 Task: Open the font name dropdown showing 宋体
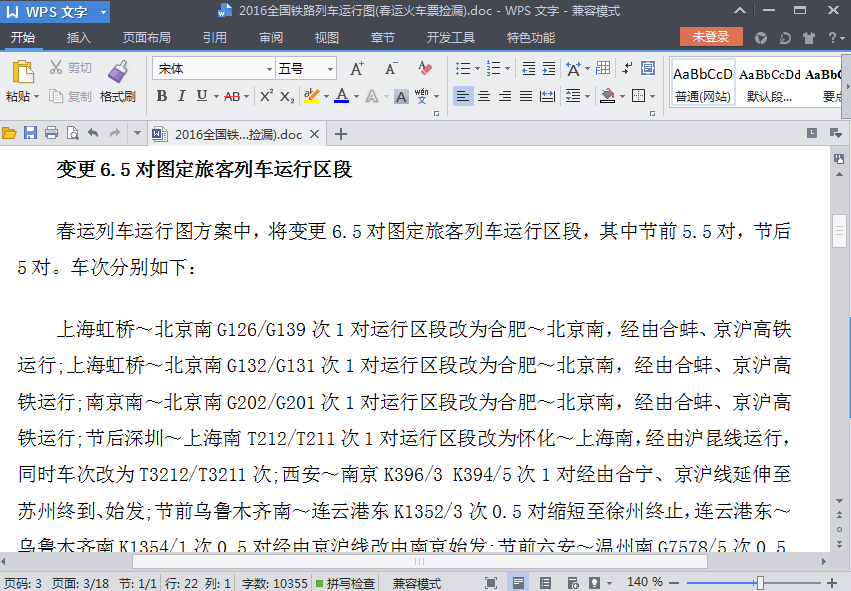coord(268,68)
